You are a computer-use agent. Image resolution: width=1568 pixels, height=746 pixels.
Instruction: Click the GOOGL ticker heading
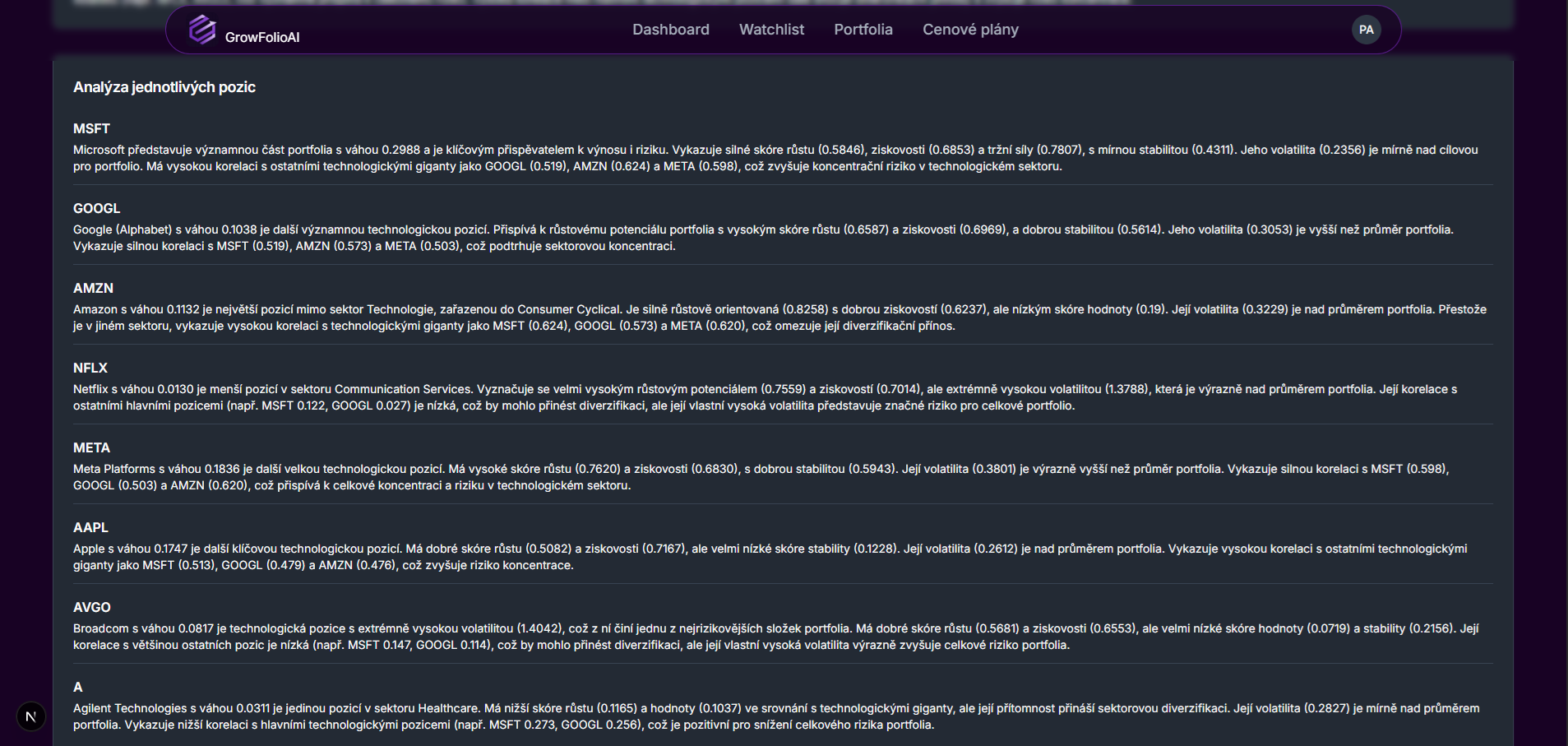97,209
